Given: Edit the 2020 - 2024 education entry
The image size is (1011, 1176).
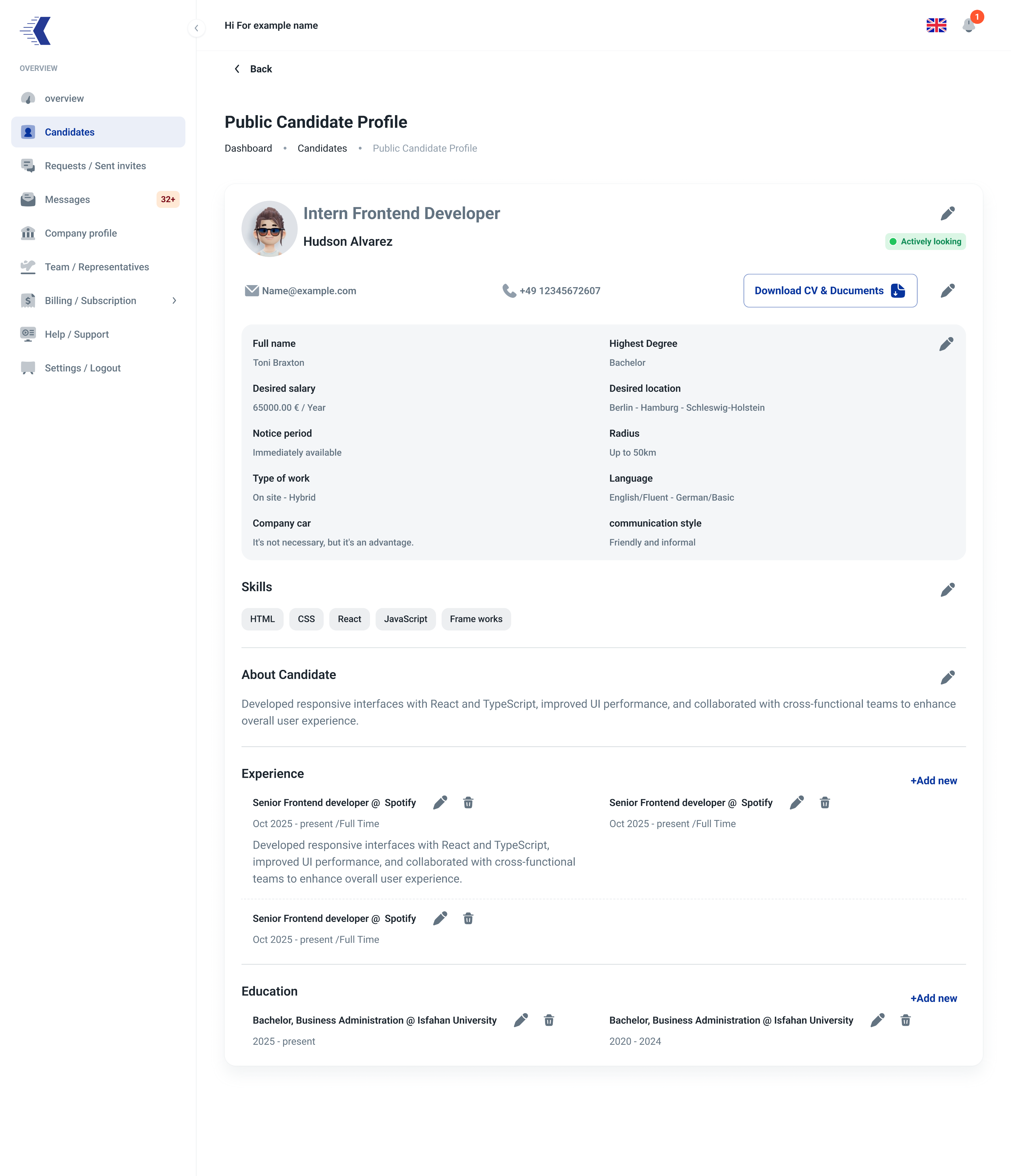Looking at the screenshot, I should [x=877, y=1020].
